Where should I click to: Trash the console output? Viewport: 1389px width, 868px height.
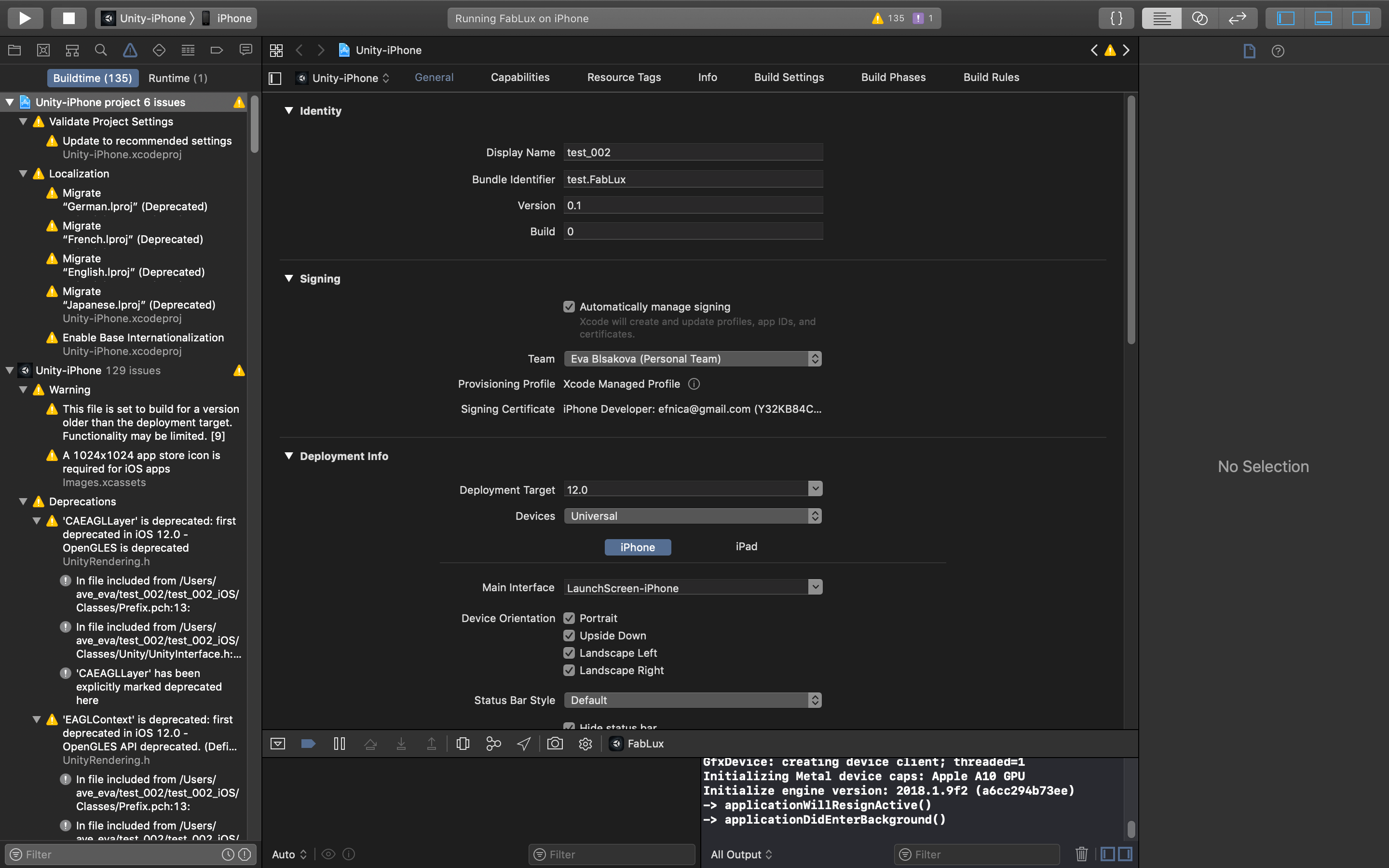coord(1081,854)
